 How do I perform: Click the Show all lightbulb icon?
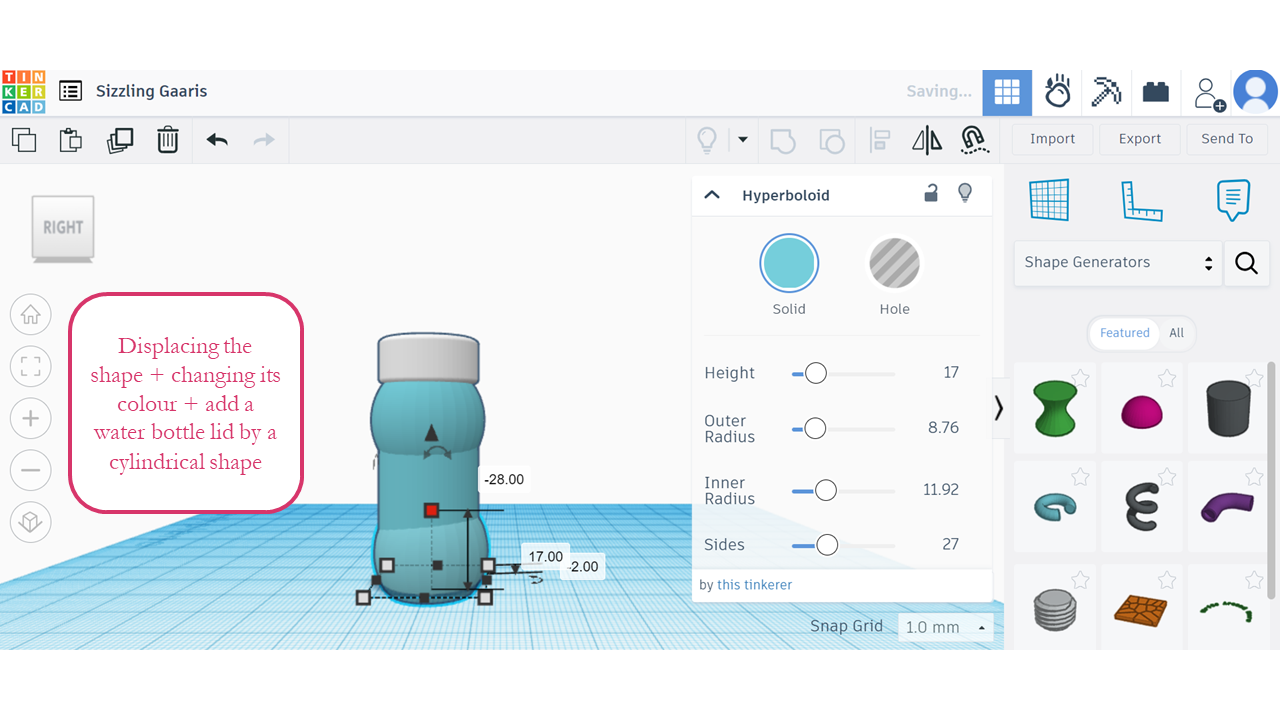(707, 140)
